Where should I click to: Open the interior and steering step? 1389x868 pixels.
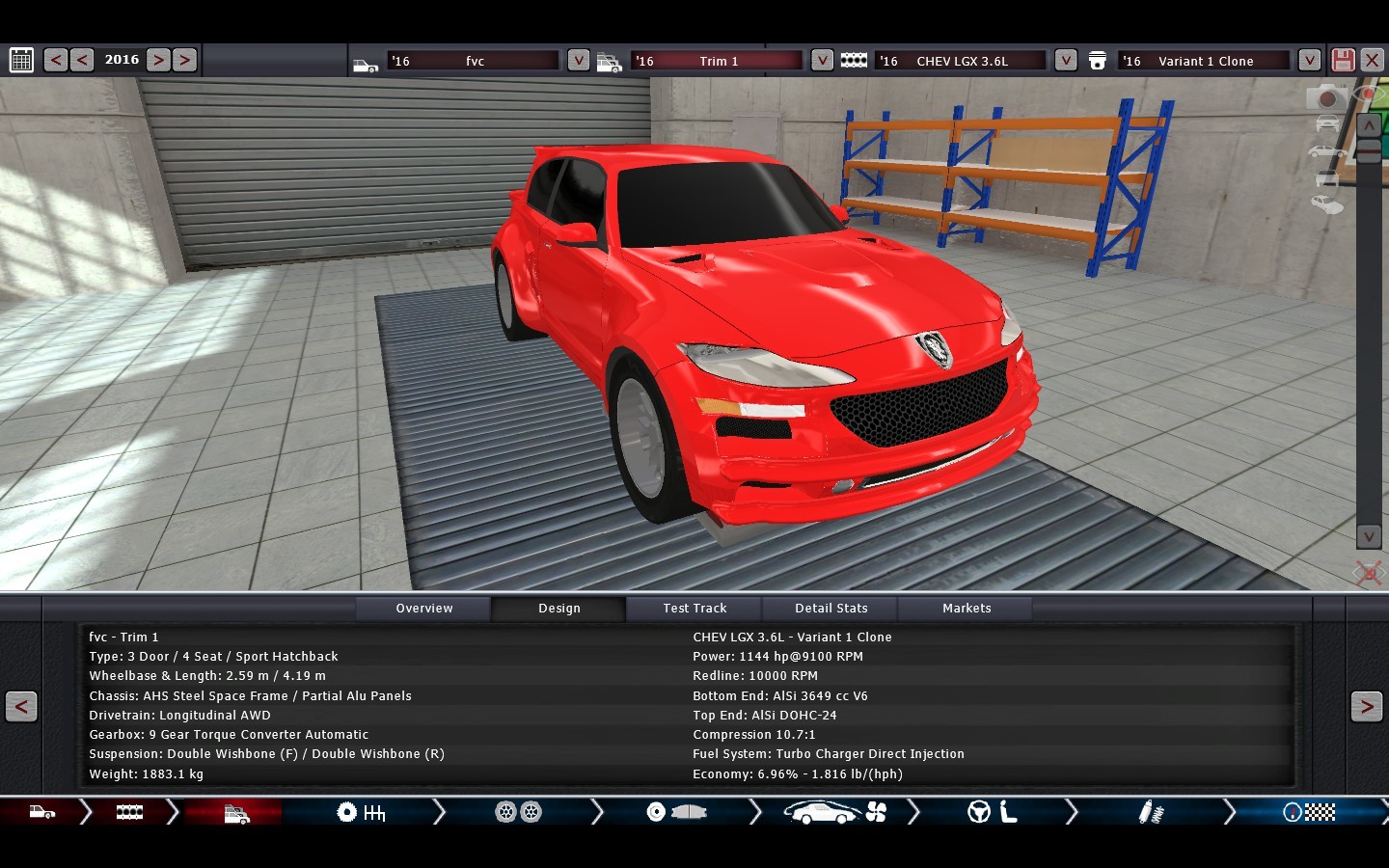coord(992,813)
